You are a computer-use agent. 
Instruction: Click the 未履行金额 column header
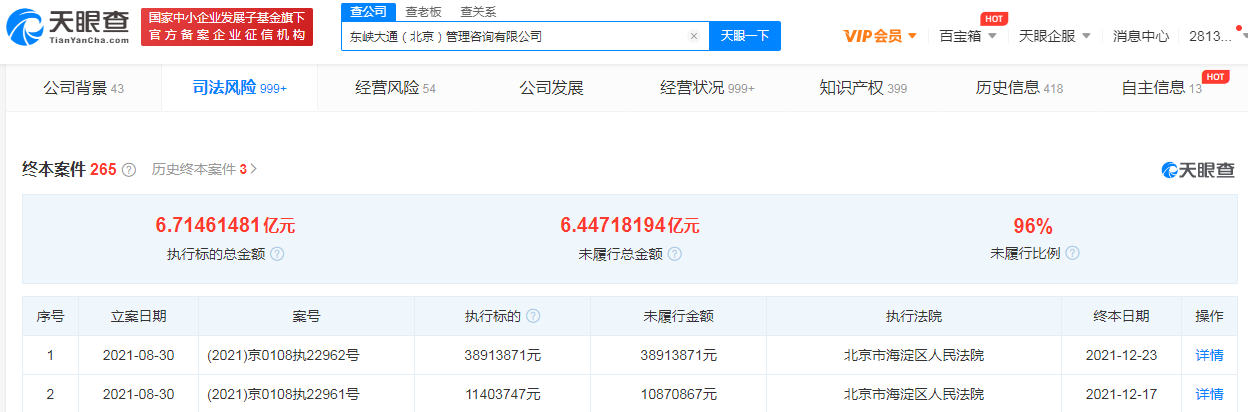click(678, 316)
